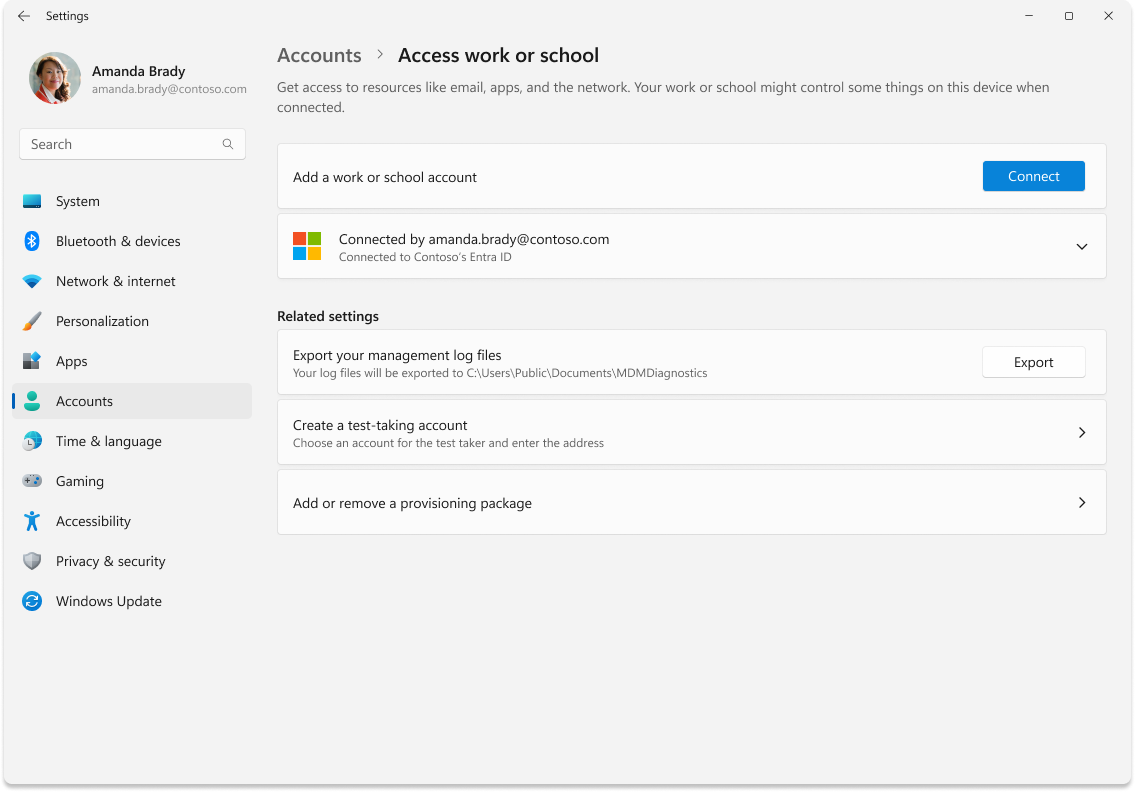Image resolution: width=1135 pixels, height=792 pixels.
Task: Click inside the Search settings box
Action: coord(120,143)
